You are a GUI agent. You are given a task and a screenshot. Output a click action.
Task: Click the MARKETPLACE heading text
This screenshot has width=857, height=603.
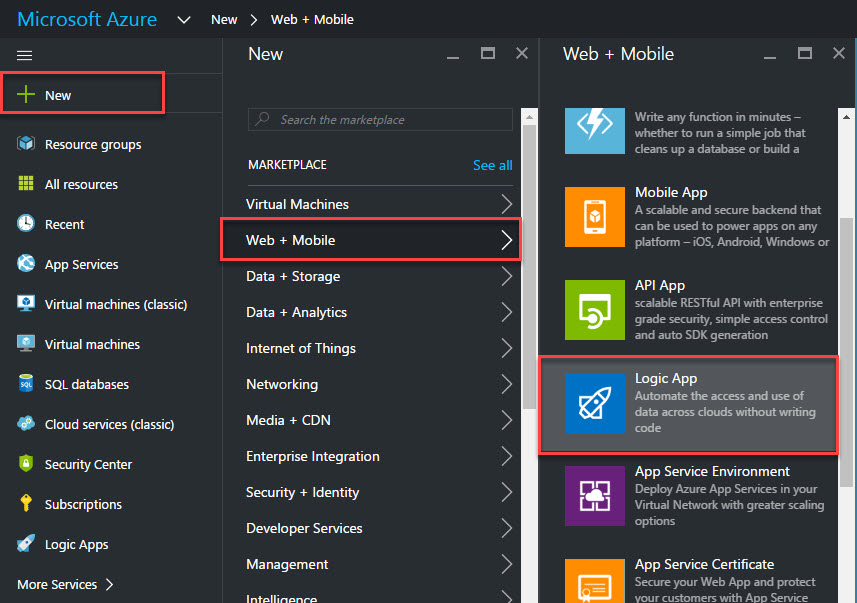[x=287, y=165]
